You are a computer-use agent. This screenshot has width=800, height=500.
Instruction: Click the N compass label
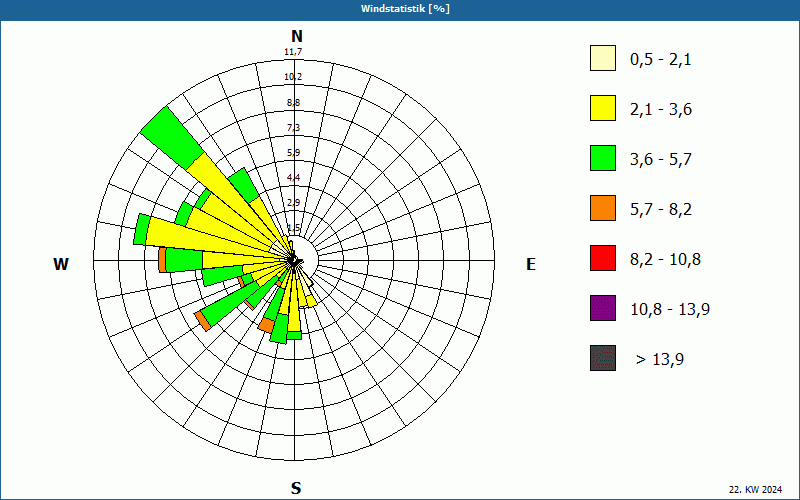click(296, 36)
